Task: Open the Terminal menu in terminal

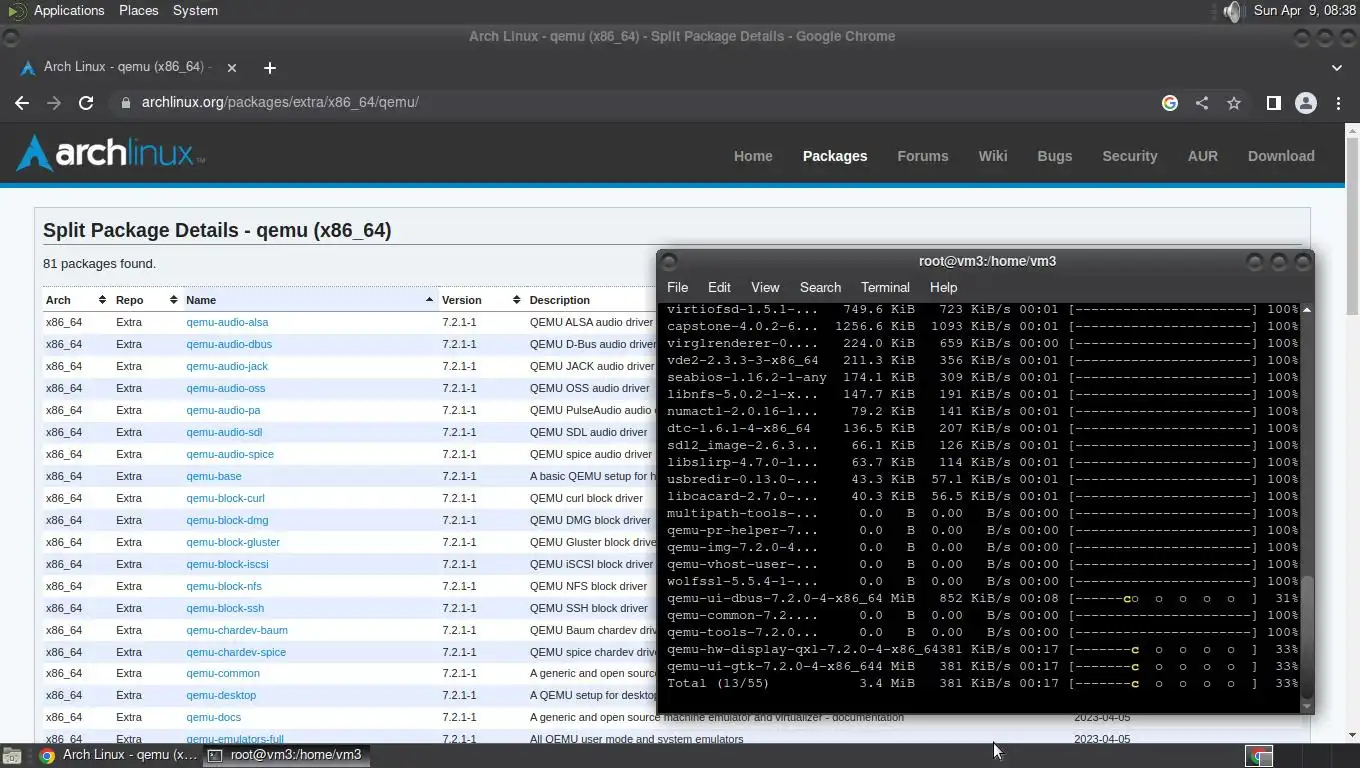Action: click(885, 287)
